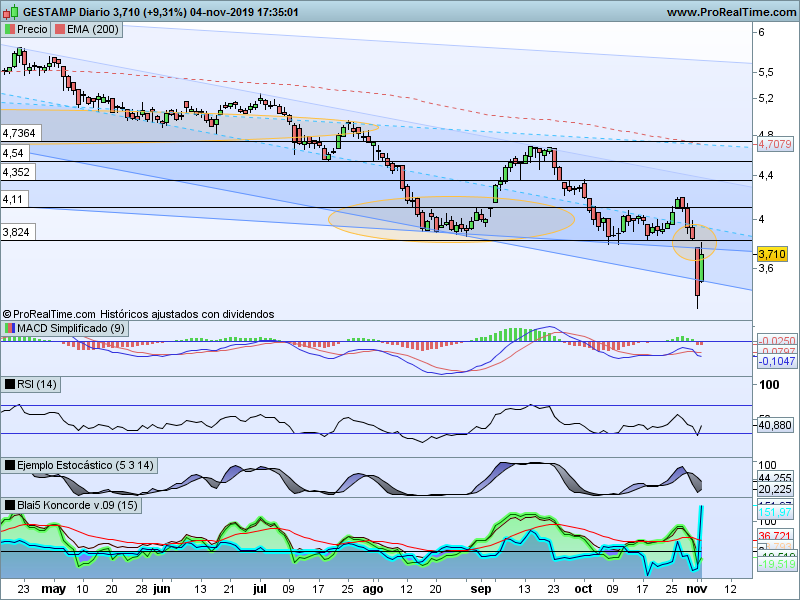The image size is (800, 600).
Task: Click the black square beside Blai5 Koncorde
Action: pyautogui.click(x=10, y=506)
